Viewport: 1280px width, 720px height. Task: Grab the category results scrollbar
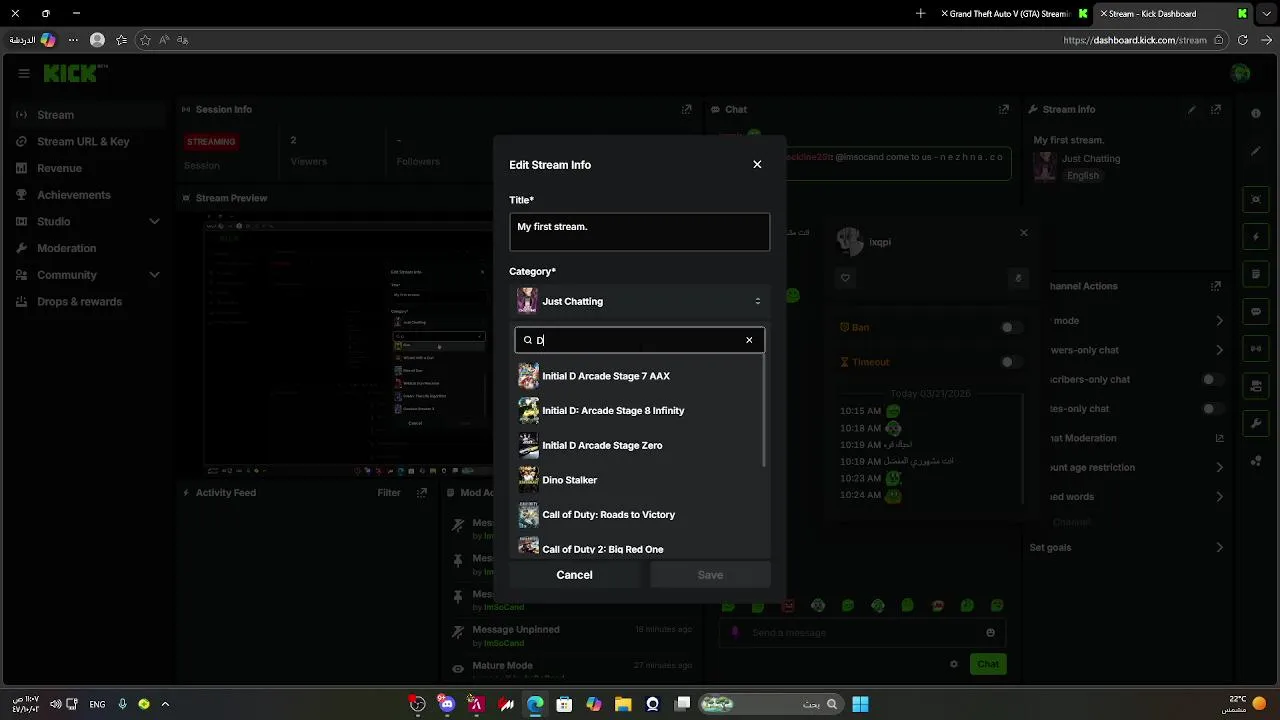point(765,412)
